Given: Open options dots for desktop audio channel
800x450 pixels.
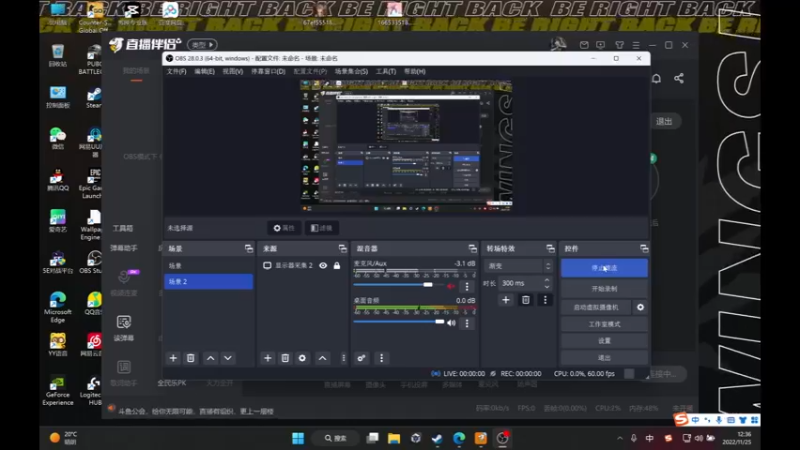Looking at the screenshot, I should (x=466, y=323).
